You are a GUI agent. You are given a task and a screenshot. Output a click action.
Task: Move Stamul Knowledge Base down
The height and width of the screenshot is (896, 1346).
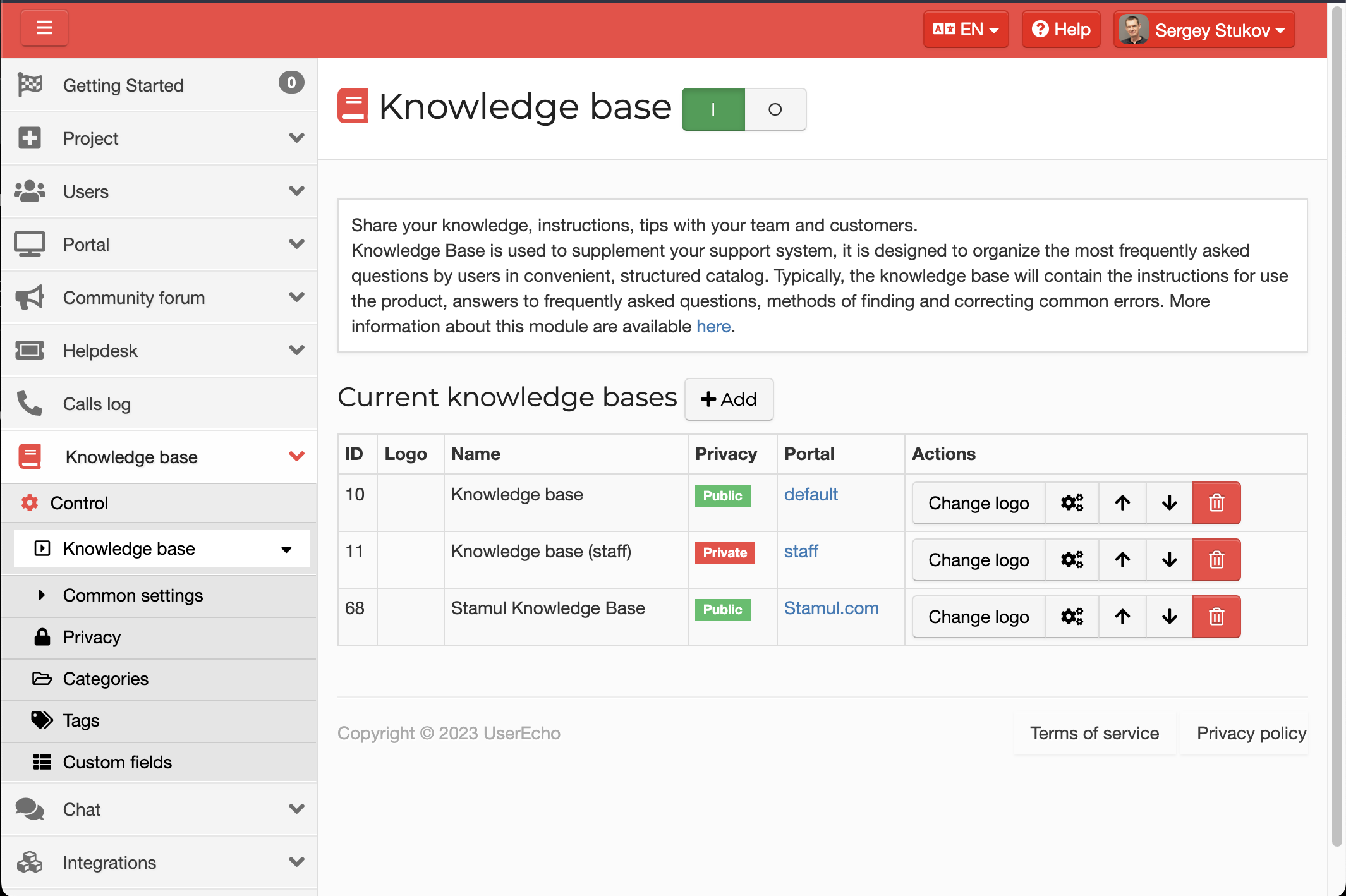[x=1170, y=617]
